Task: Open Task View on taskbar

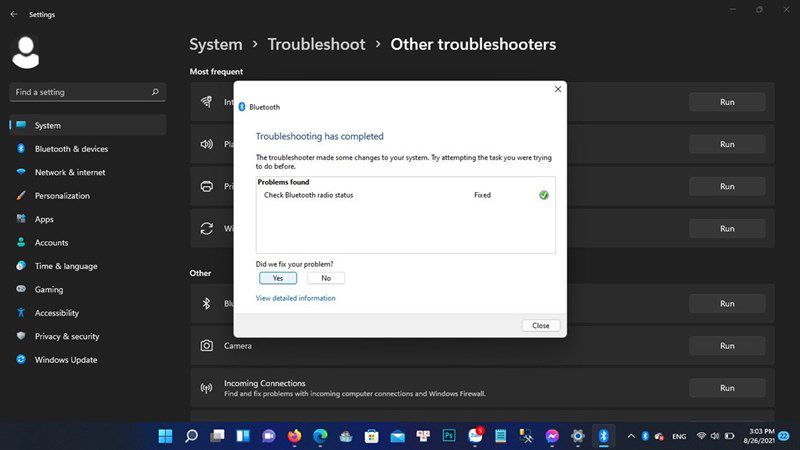Action: pos(217,436)
